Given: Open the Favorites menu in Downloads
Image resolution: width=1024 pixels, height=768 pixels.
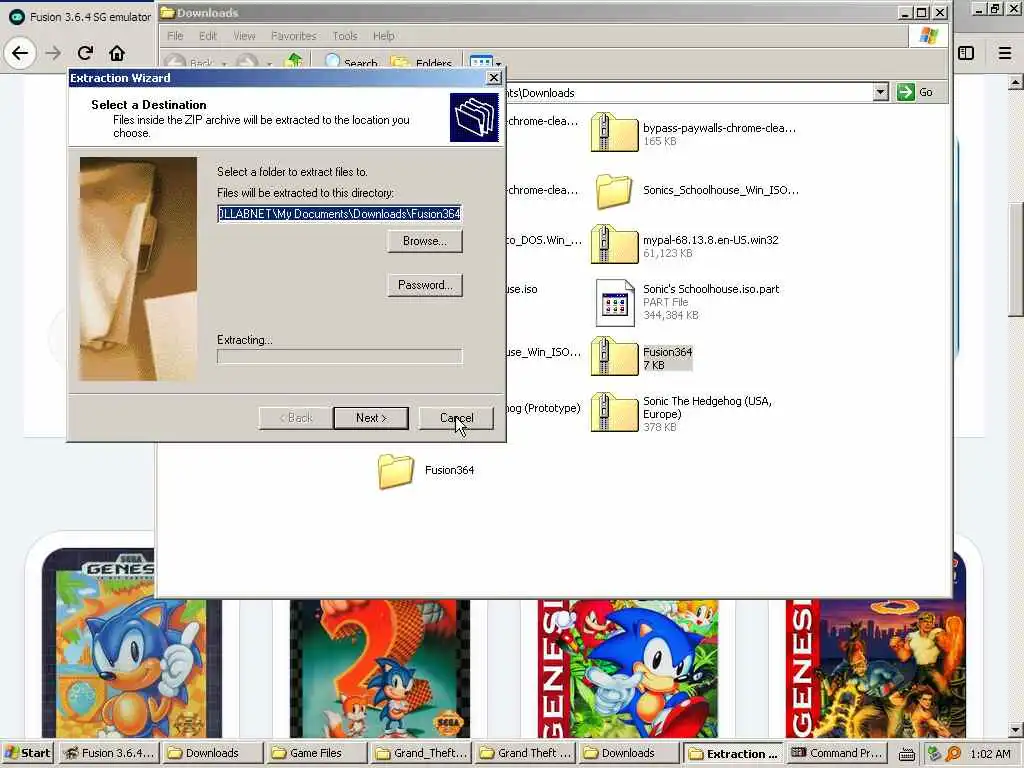Looking at the screenshot, I should [x=294, y=36].
